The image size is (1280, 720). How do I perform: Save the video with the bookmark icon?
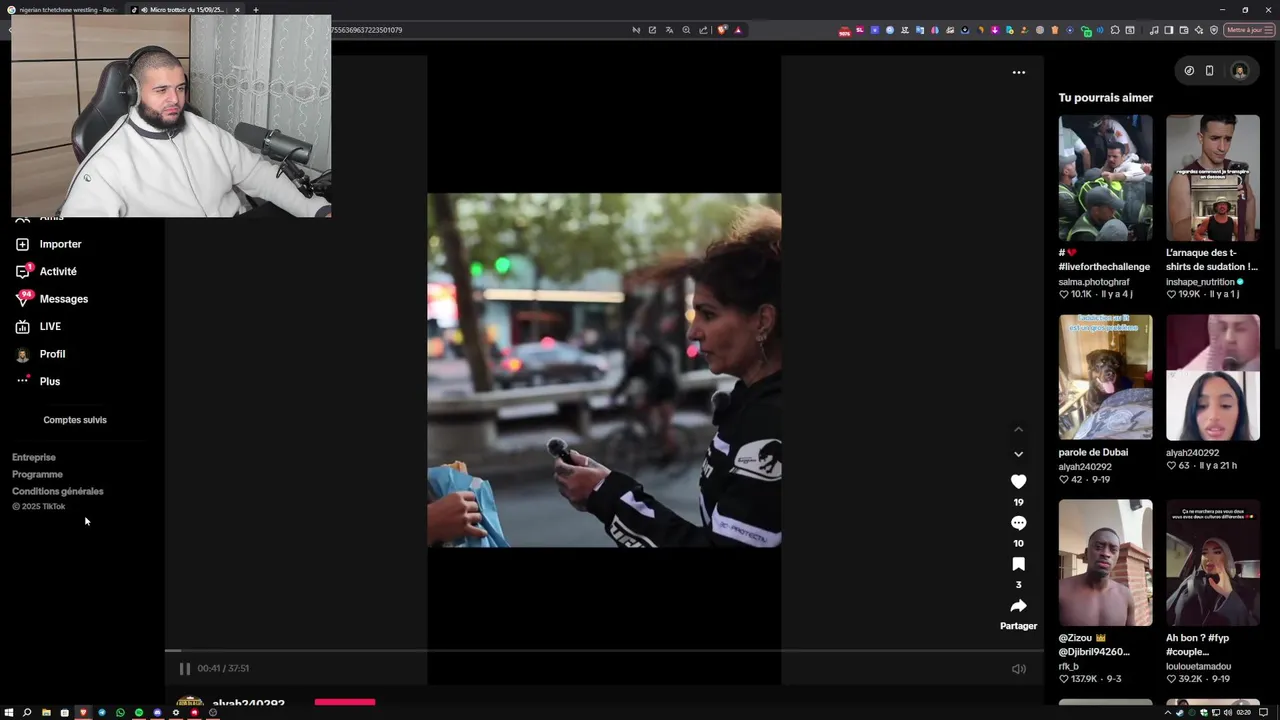point(1018,564)
